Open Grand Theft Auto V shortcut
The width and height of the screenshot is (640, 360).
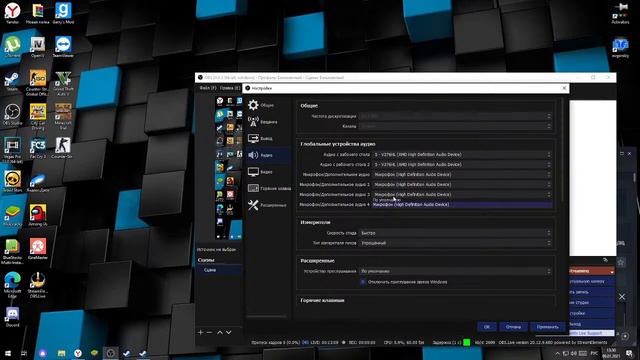coord(63,82)
